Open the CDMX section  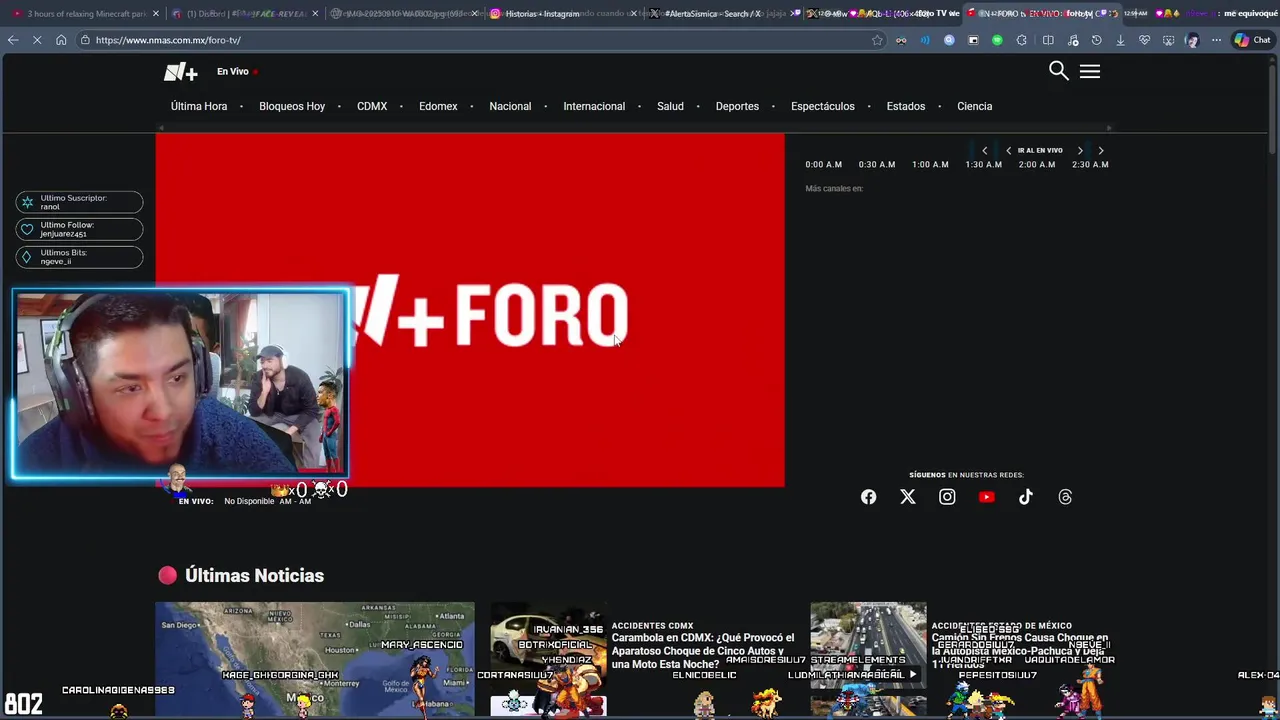372,106
